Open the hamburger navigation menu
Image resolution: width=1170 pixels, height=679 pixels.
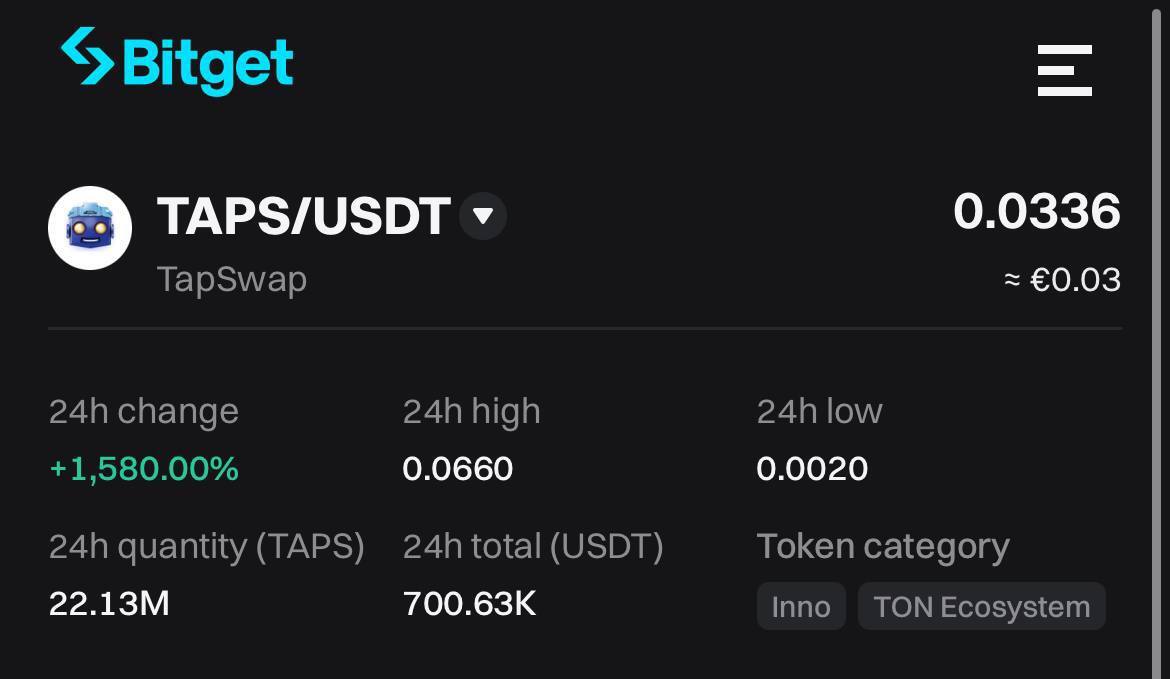(1064, 71)
